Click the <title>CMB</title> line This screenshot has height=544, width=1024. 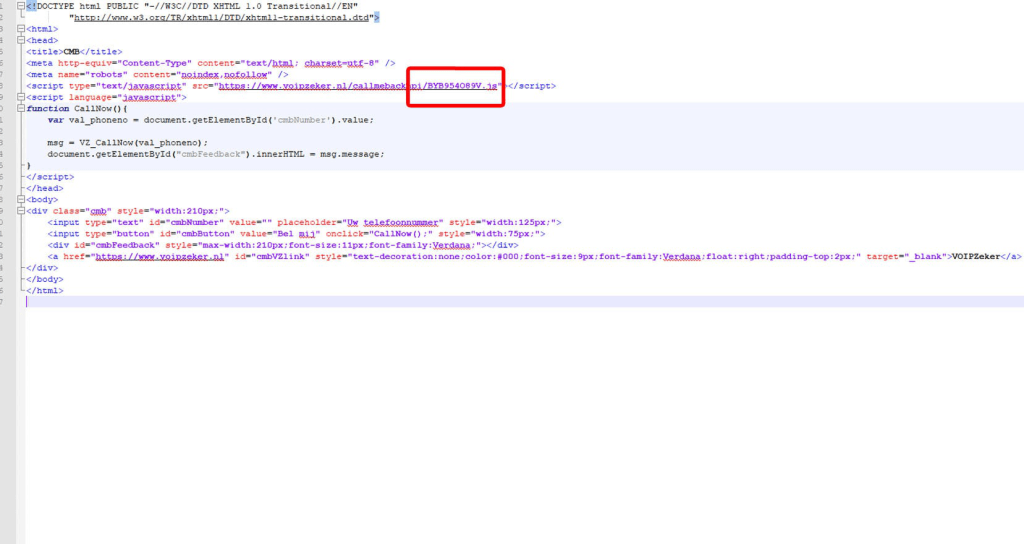[74, 52]
